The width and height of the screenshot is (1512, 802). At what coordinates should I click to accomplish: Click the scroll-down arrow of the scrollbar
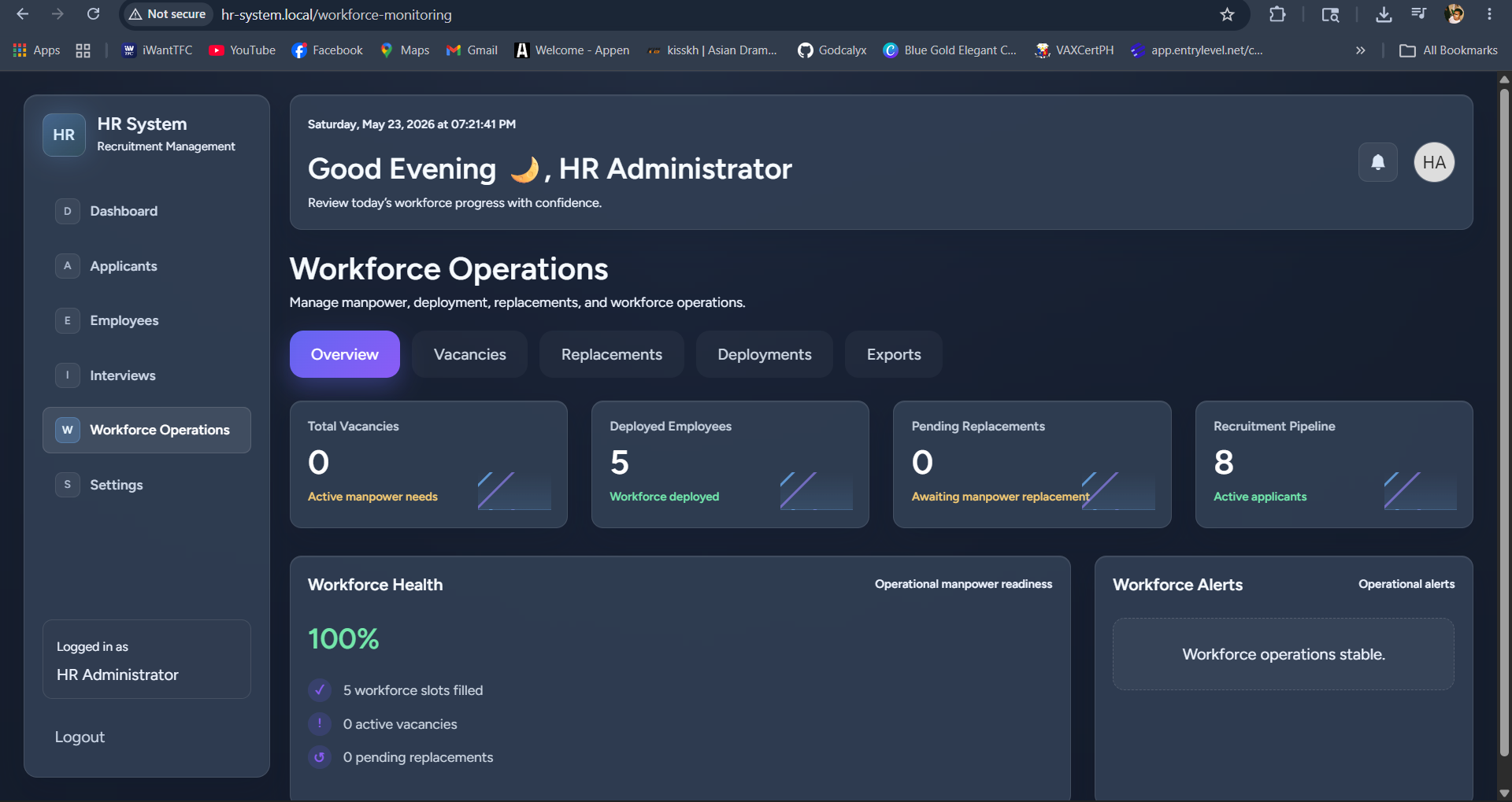1504,793
